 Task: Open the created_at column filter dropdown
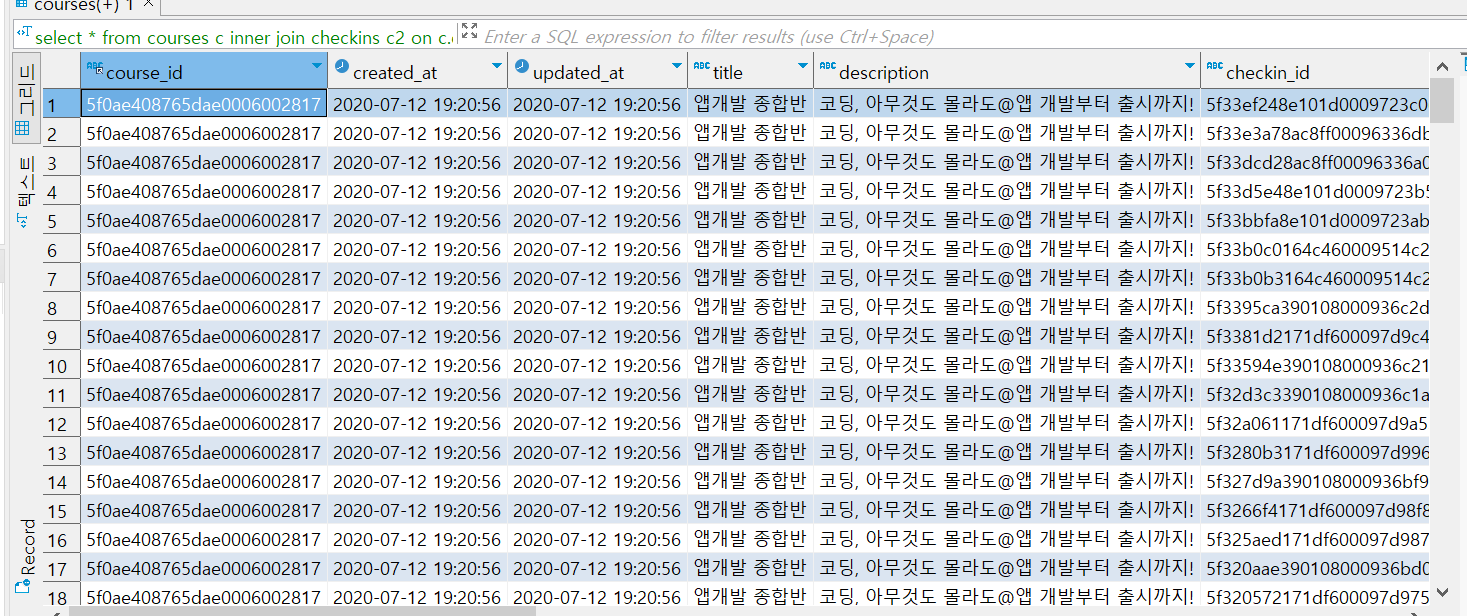(497, 67)
